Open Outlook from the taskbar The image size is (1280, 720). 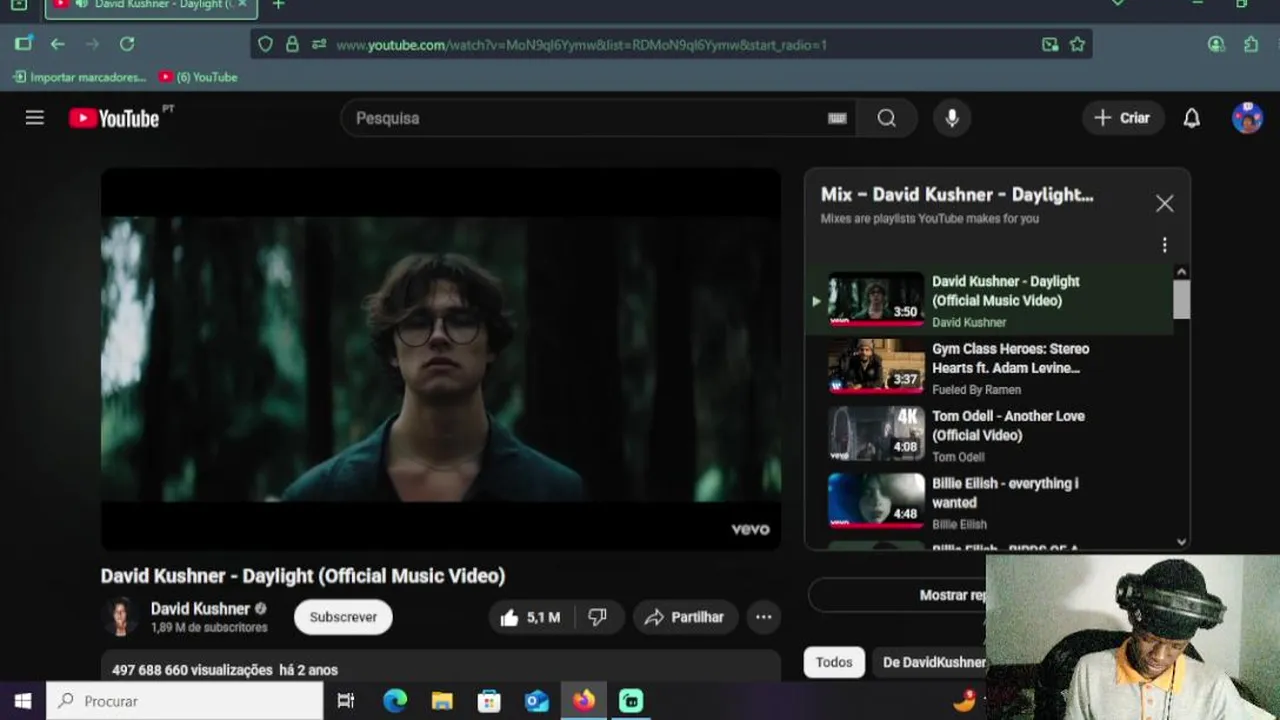pyautogui.click(x=537, y=701)
